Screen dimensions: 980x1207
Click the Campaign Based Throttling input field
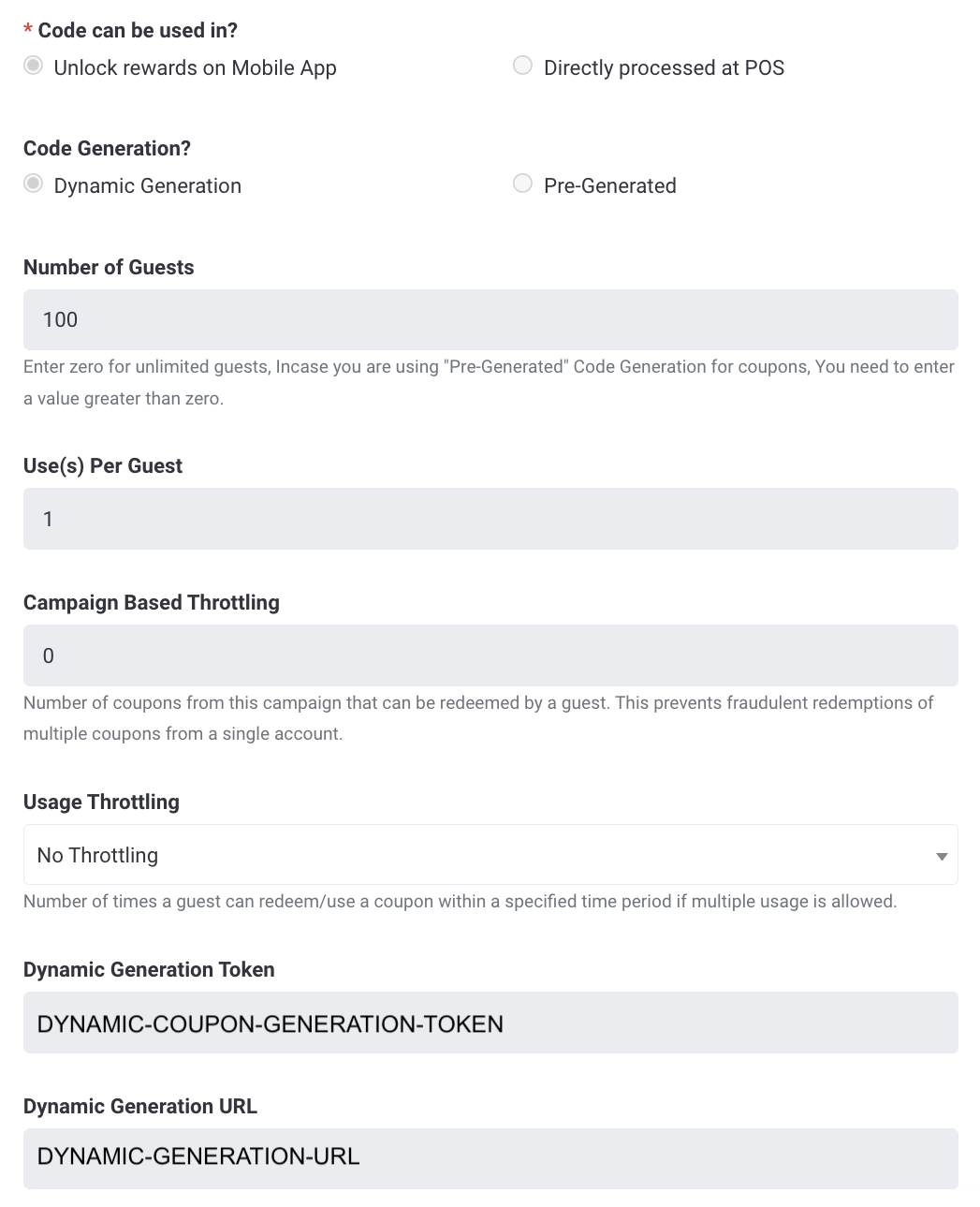(490, 655)
